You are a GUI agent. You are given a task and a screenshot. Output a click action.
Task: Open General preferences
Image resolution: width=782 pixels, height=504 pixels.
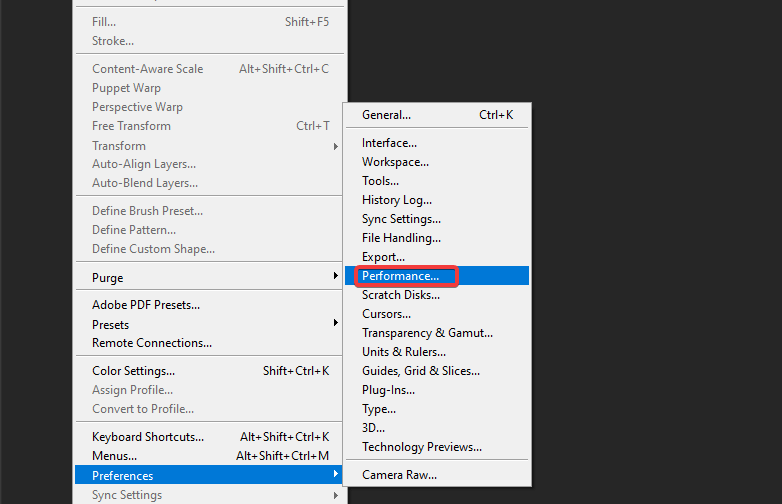tap(437, 115)
